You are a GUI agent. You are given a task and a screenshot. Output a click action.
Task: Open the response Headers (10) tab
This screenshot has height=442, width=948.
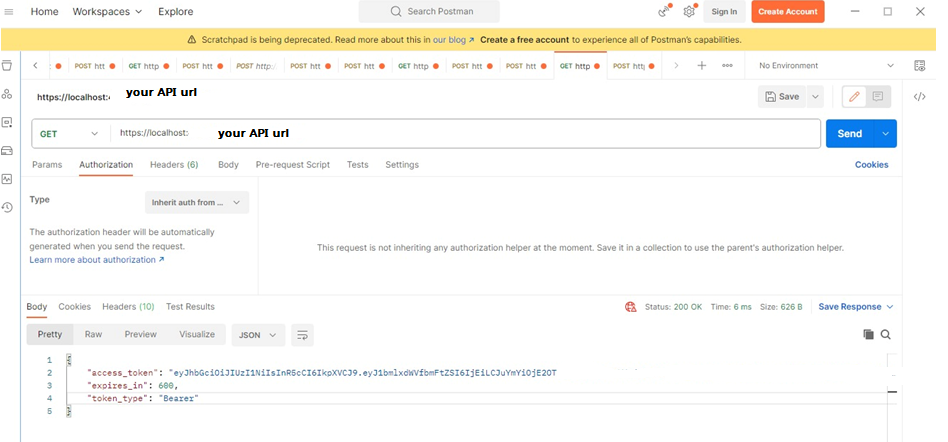click(x=128, y=307)
